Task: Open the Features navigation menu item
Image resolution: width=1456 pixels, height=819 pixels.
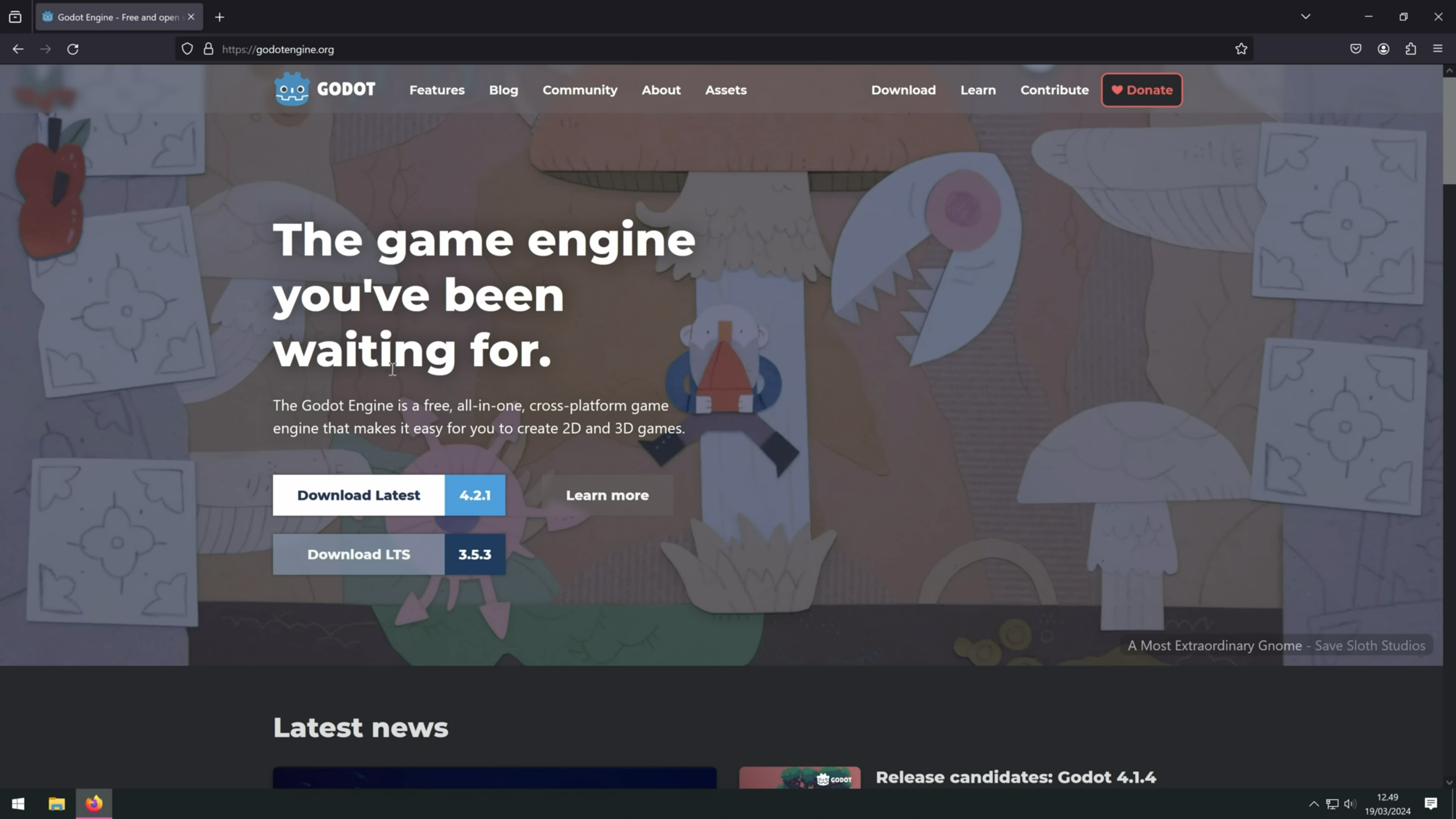Action: click(x=437, y=90)
